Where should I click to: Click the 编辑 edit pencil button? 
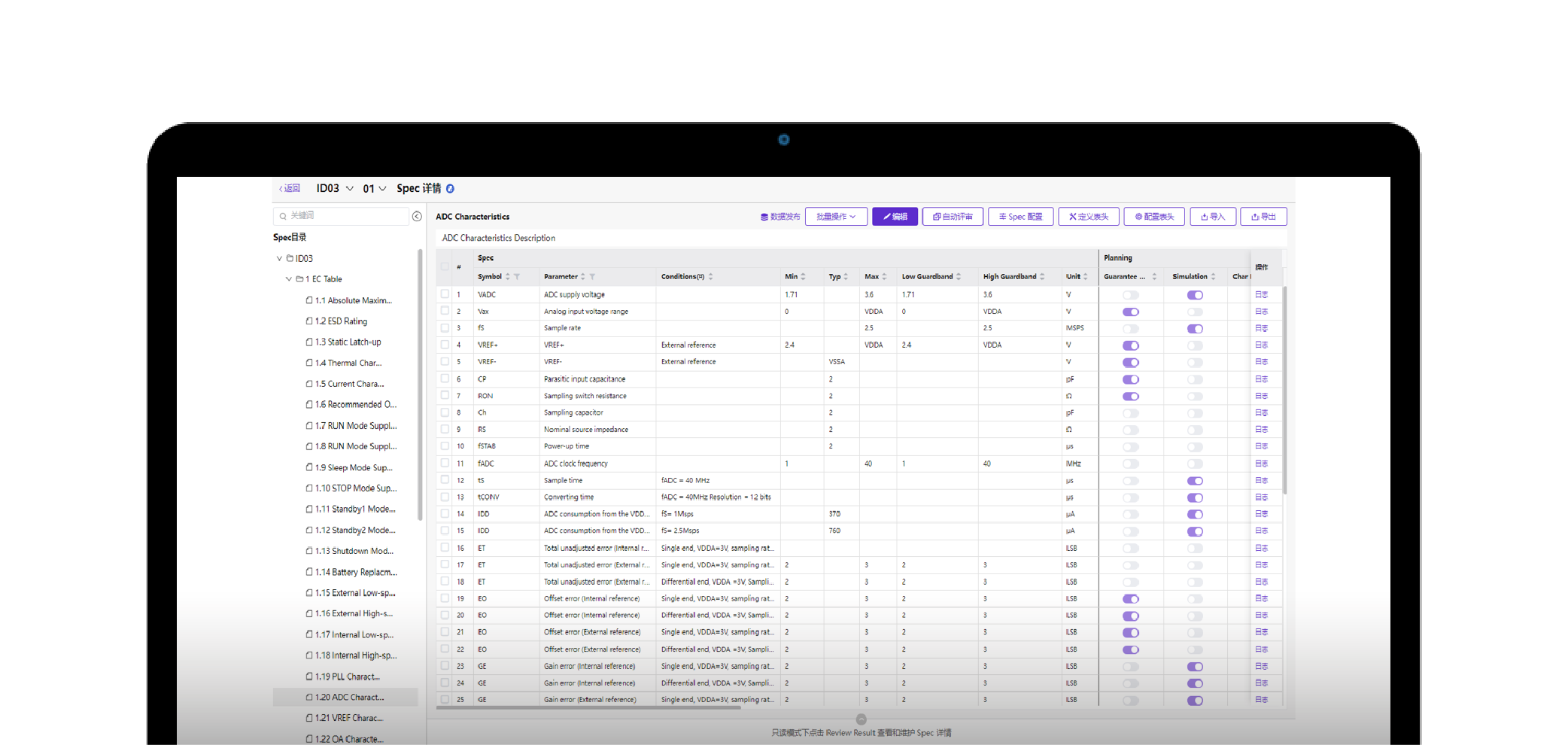[x=895, y=217]
